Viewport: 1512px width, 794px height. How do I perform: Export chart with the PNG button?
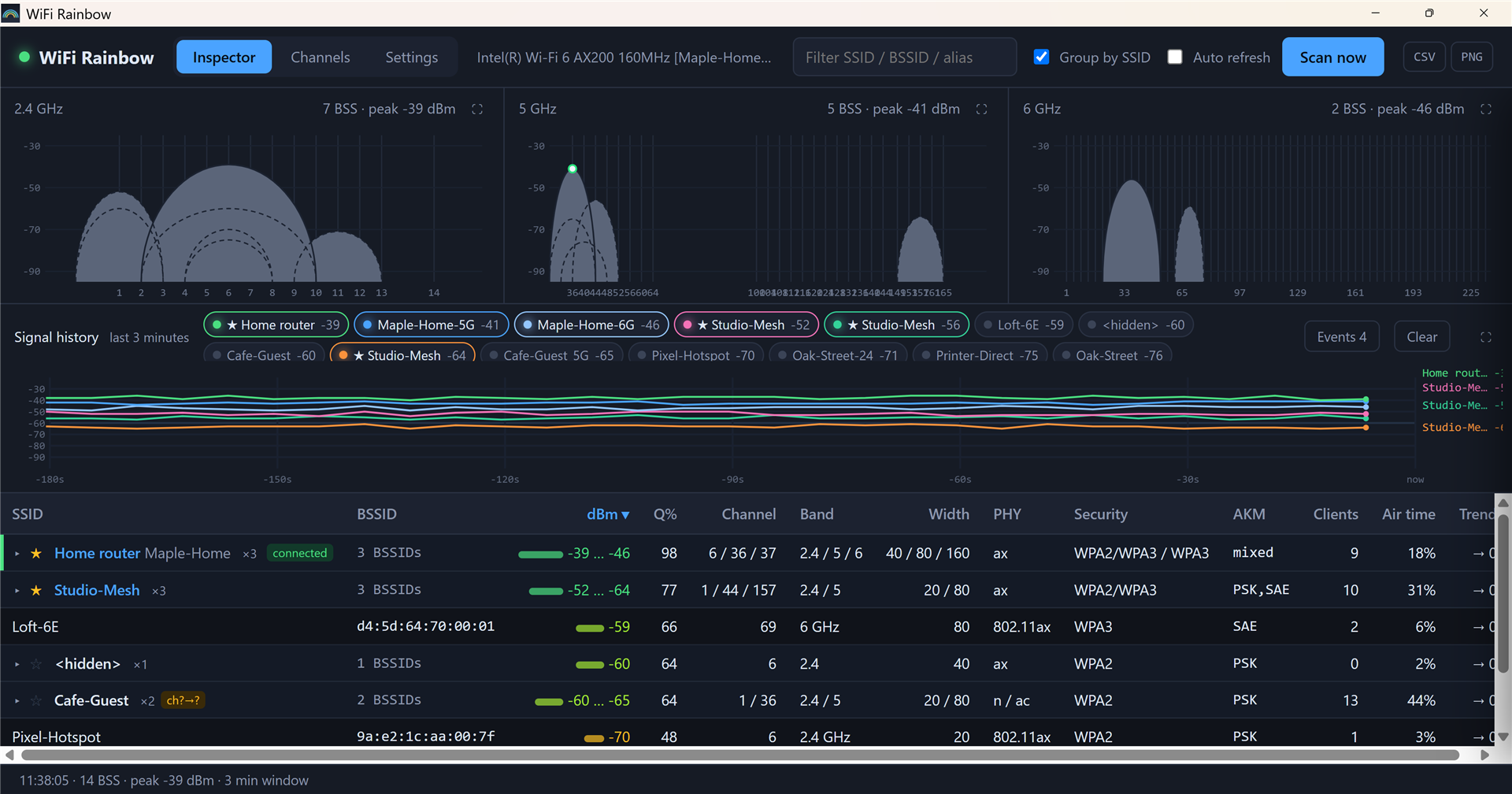pos(1472,57)
